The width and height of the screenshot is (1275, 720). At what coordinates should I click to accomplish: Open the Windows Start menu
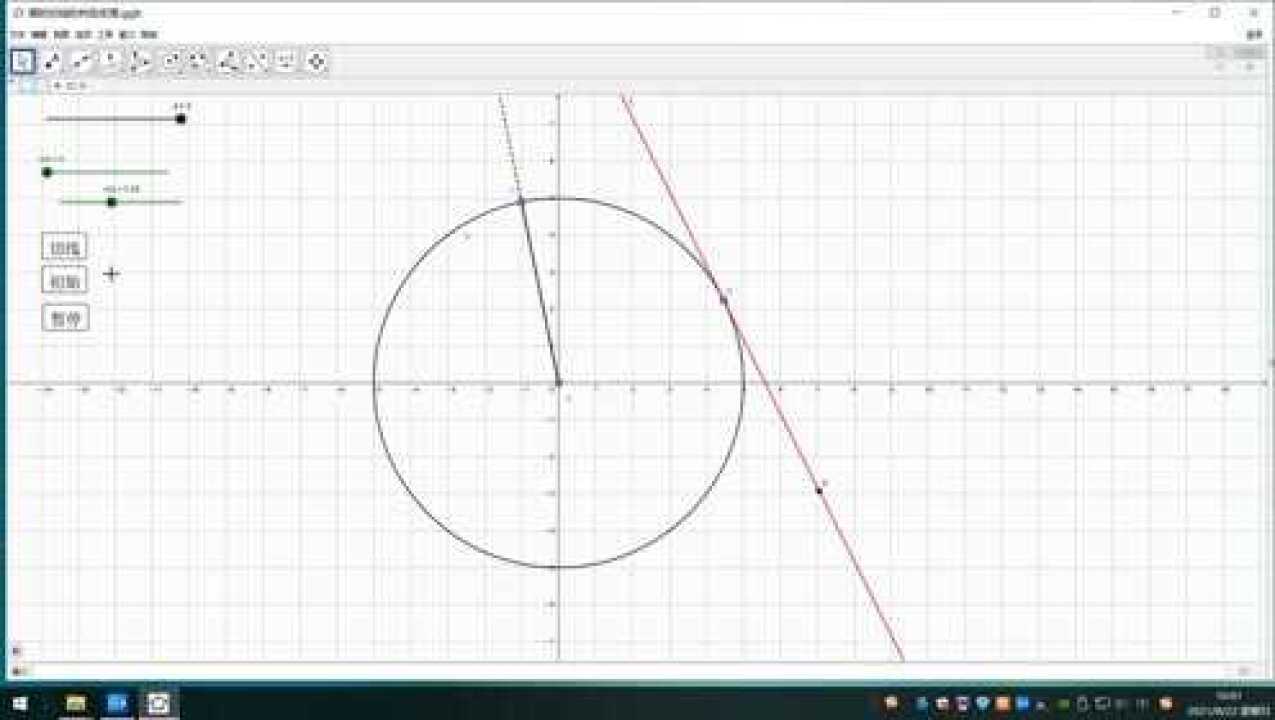tap(19, 703)
